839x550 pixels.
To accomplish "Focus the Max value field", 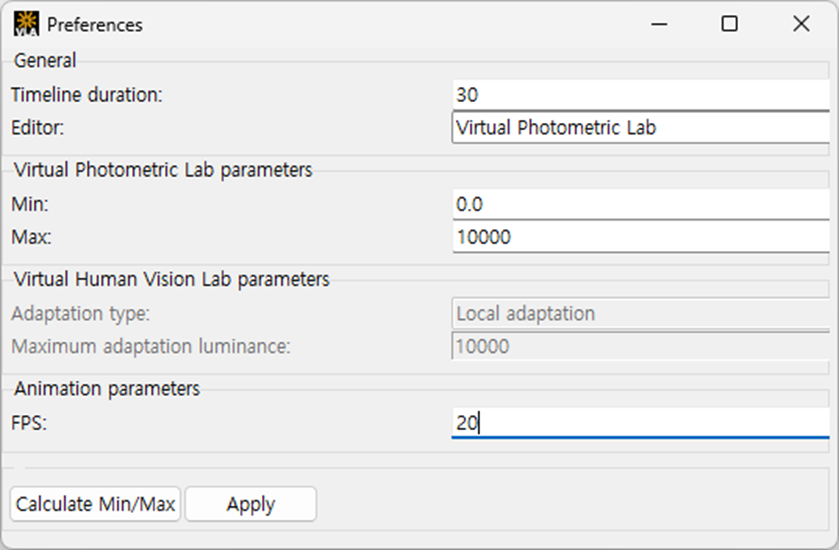I will 640,237.
